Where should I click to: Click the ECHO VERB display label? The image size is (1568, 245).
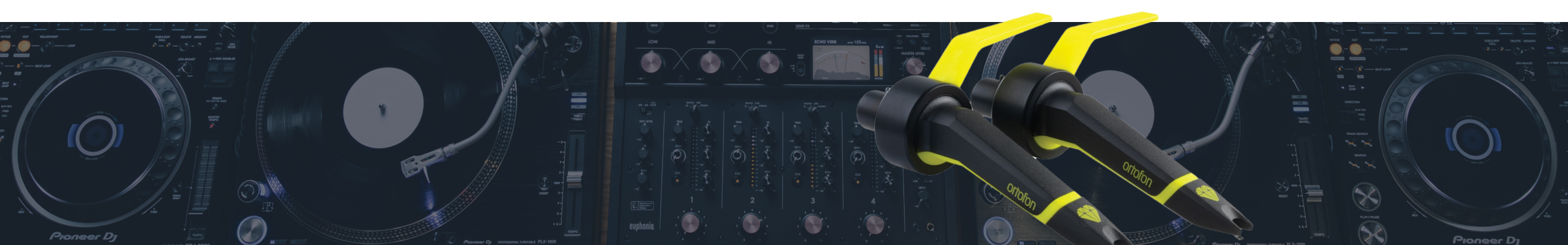coord(825,42)
